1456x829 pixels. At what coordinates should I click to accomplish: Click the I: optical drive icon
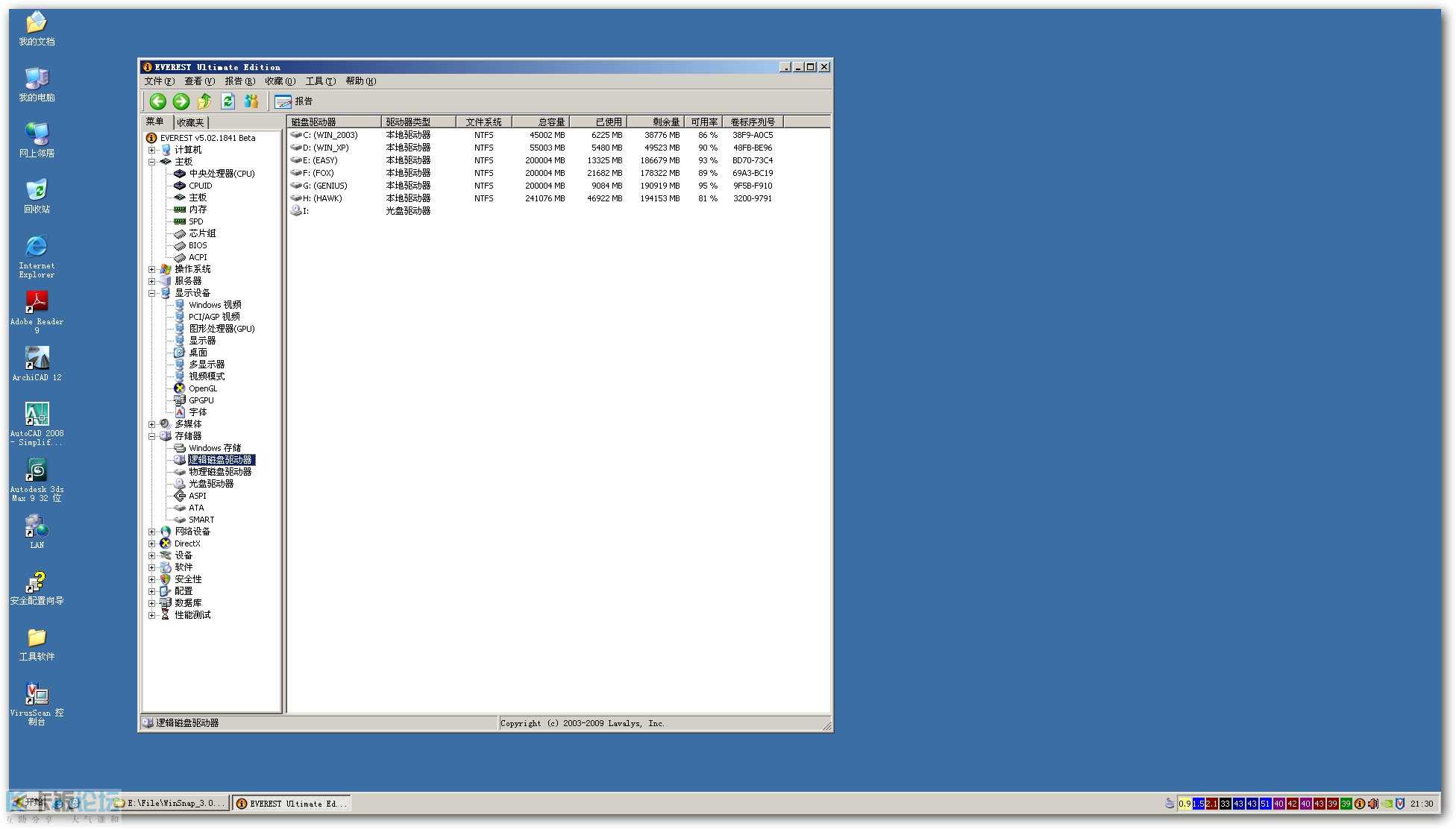pyautogui.click(x=296, y=211)
